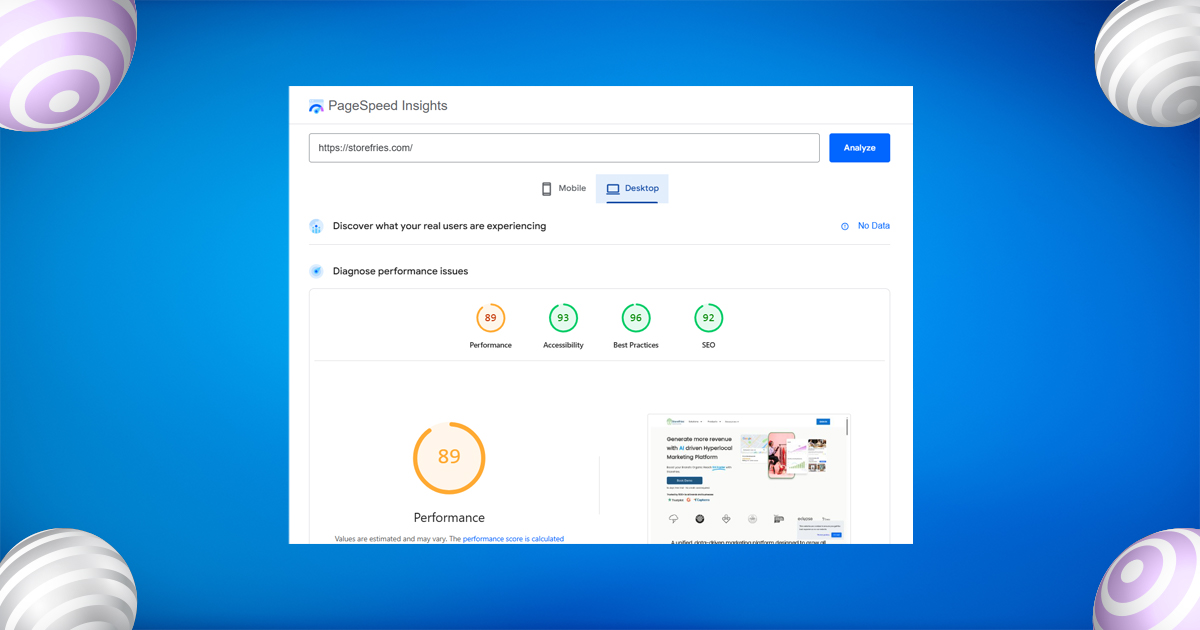Open the 'performance score is calculated' link
The image size is (1200, 630).
tap(513, 539)
